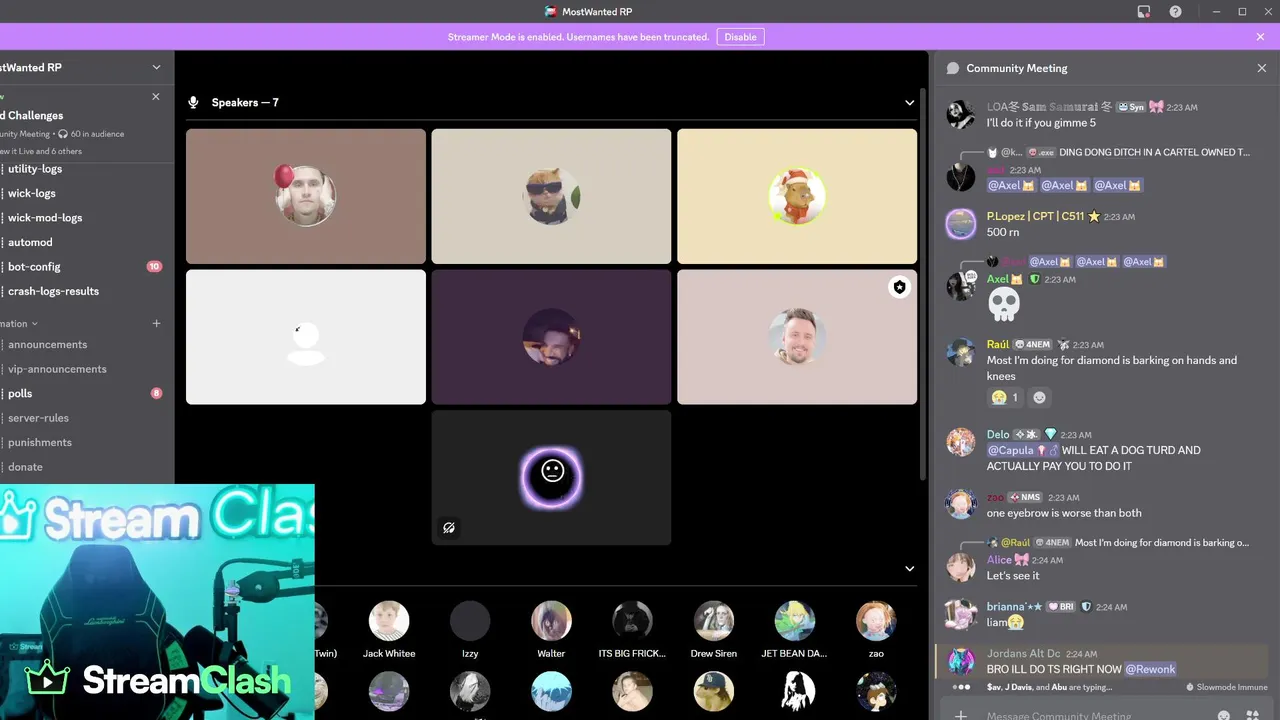Disable Streamer Mode via banner button
The image size is (1280, 720).
pos(740,37)
